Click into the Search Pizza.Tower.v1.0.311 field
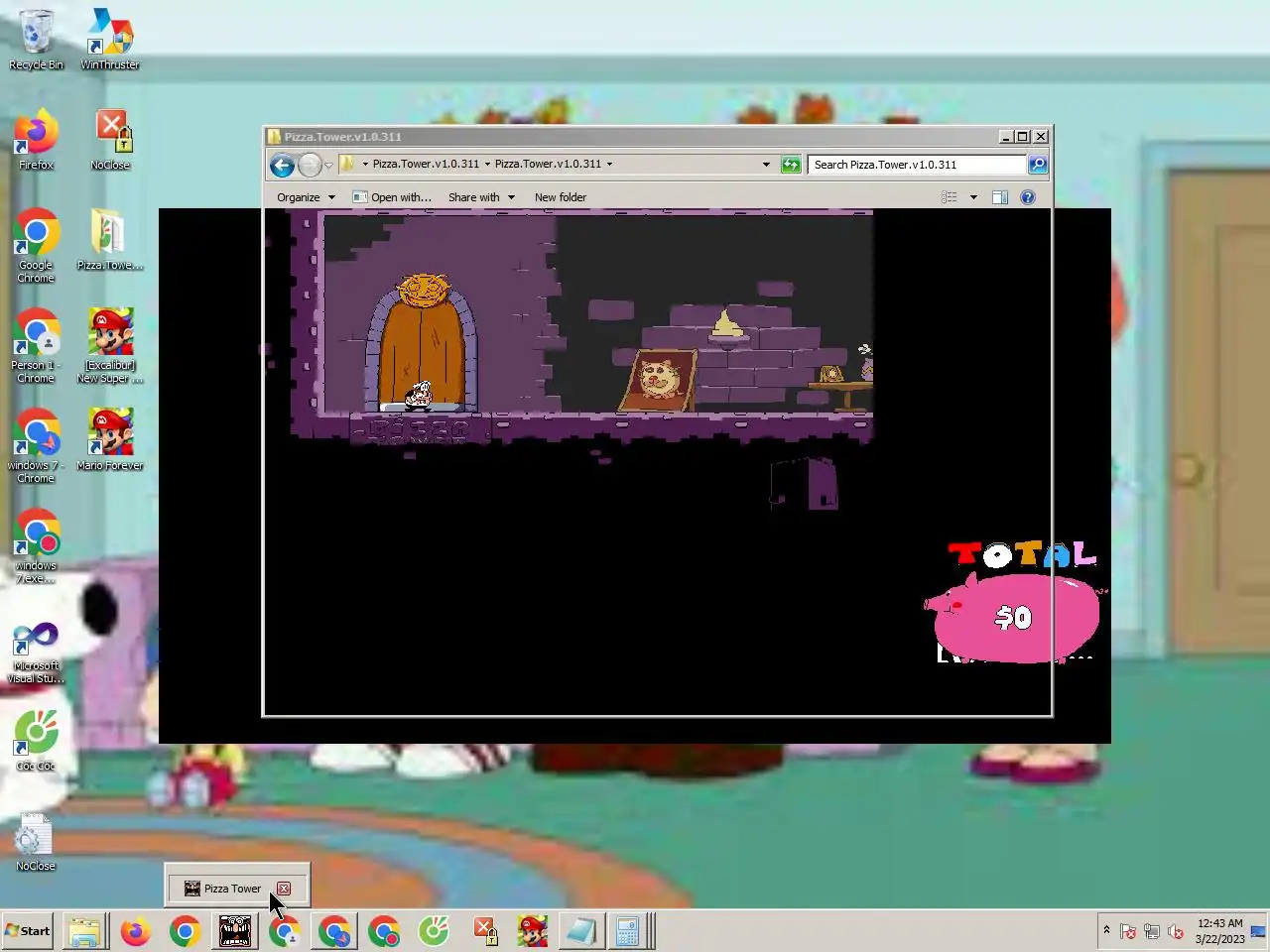This screenshot has width=1270, height=952. coord(918,165)
